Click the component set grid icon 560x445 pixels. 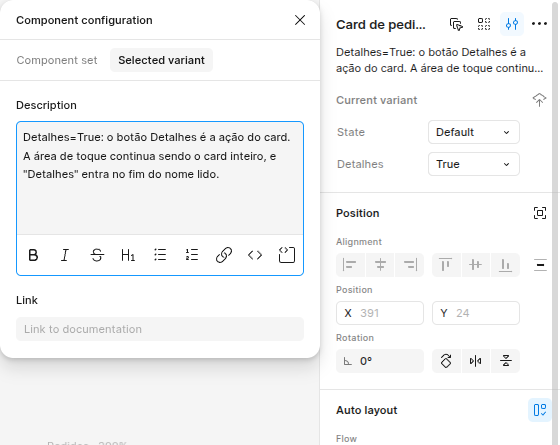484,24
